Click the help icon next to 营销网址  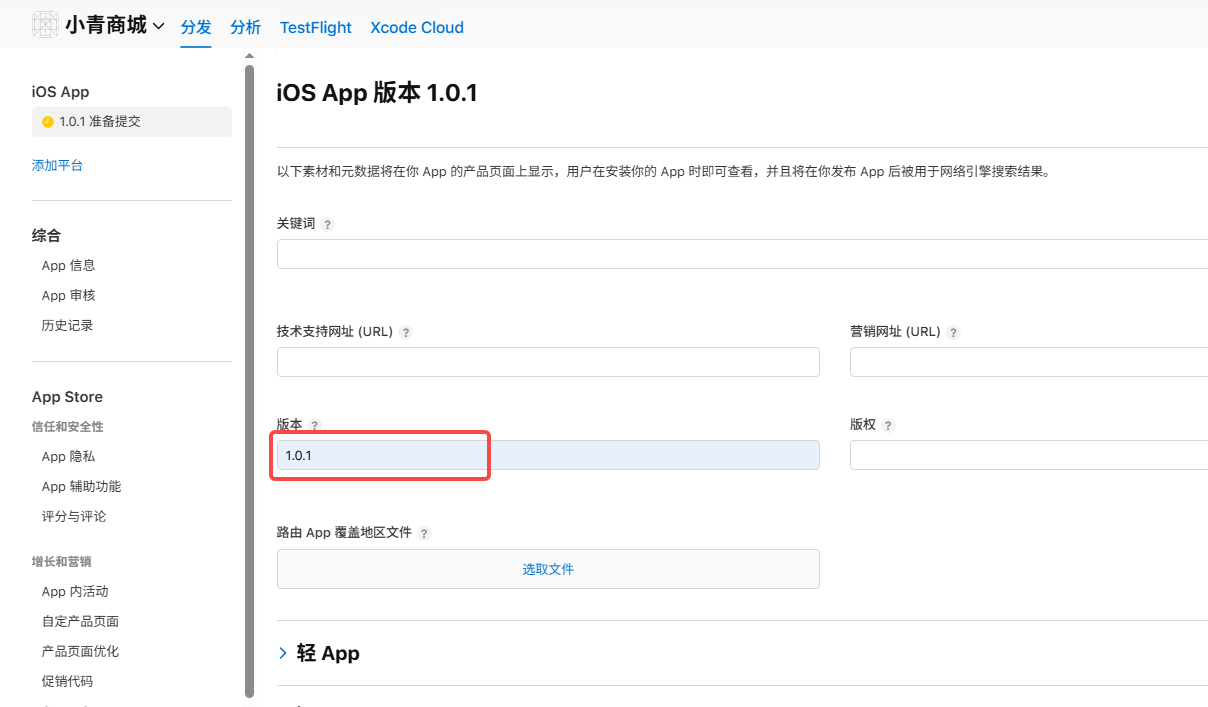(953, 333)
